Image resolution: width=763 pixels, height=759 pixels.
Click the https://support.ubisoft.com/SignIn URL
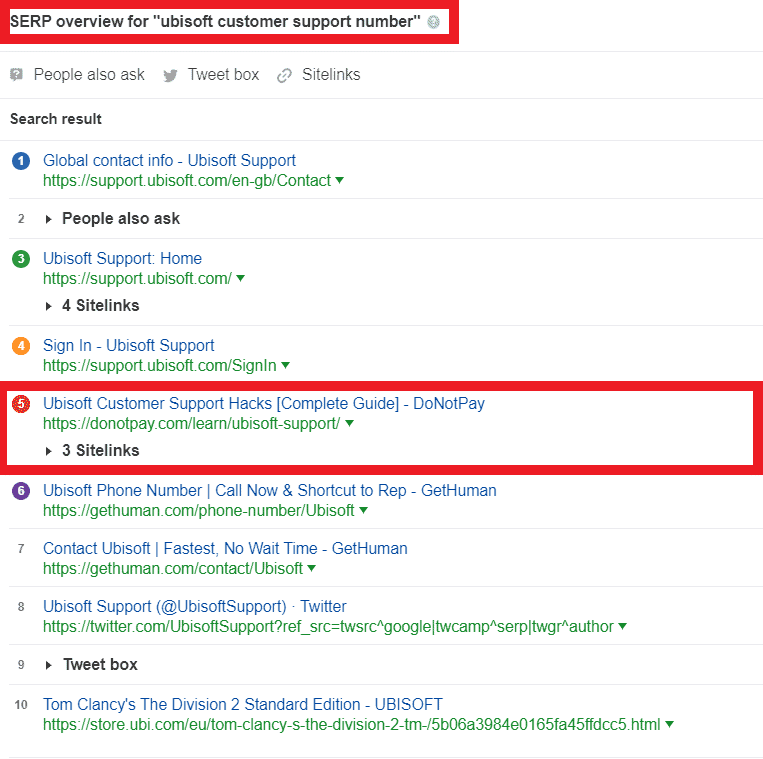click(160, 365)
